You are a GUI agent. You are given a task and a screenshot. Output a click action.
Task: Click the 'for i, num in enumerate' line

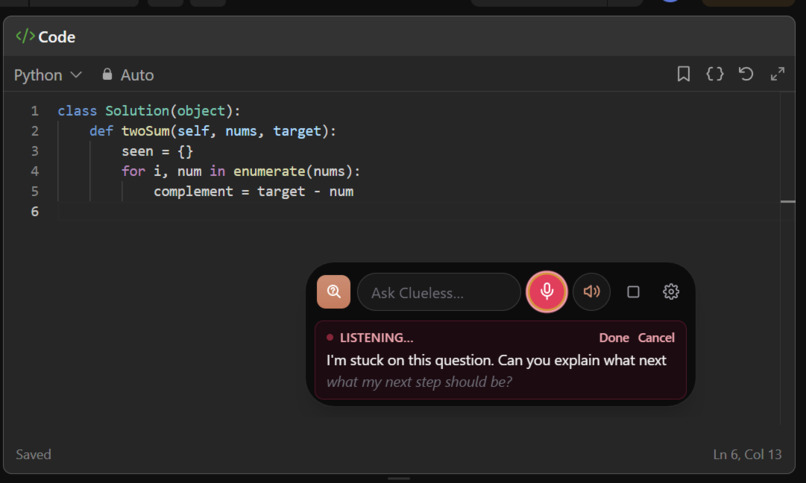point(241,171)
